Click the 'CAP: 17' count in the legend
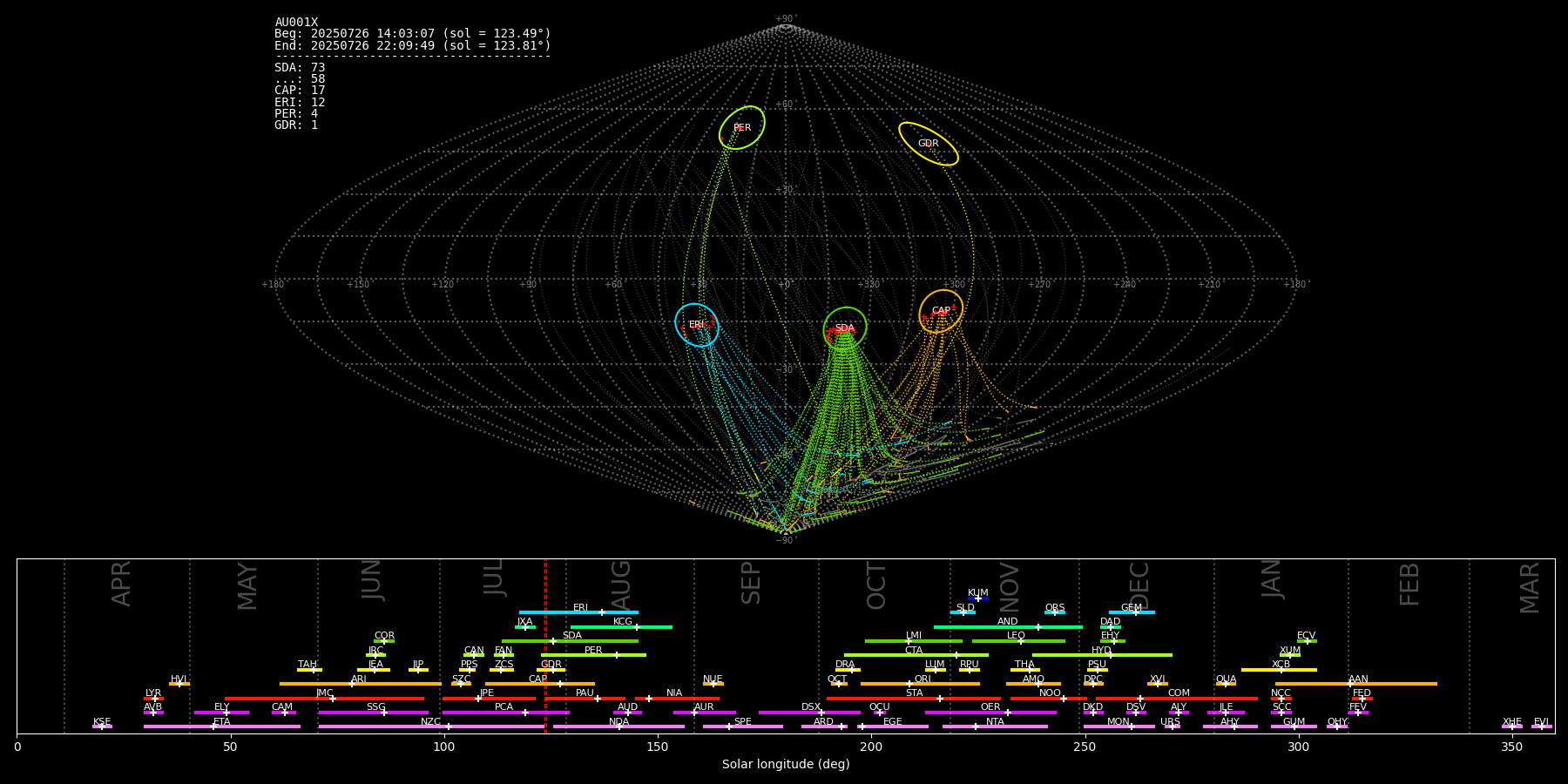 click(x=300, y=91)
